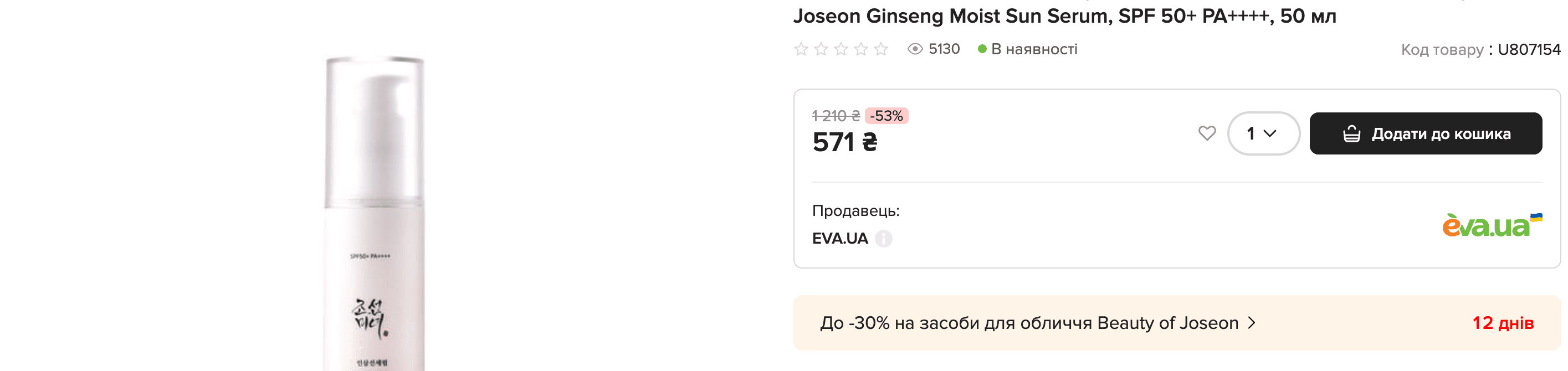The height and width of the screenshot is (371, 1568).
Task: Rate the product five stars
Action: (881, 49)
